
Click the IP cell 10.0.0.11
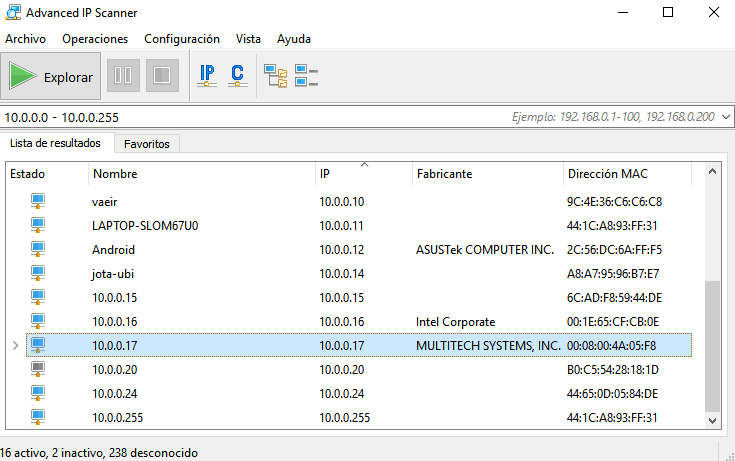point(341,226)
